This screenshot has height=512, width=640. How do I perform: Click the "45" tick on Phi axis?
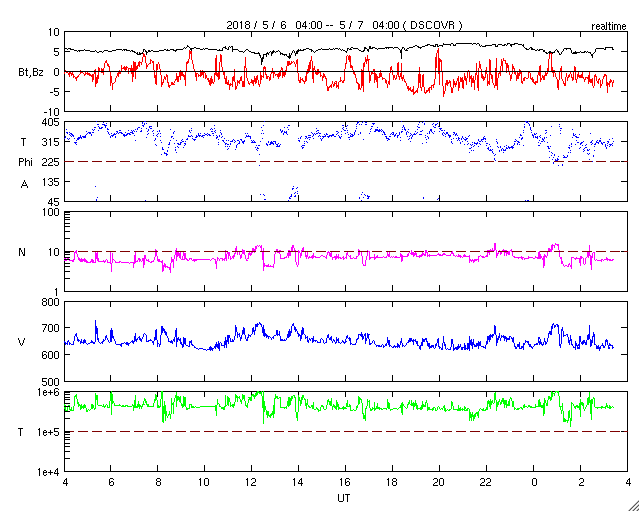tap(54, 202)
